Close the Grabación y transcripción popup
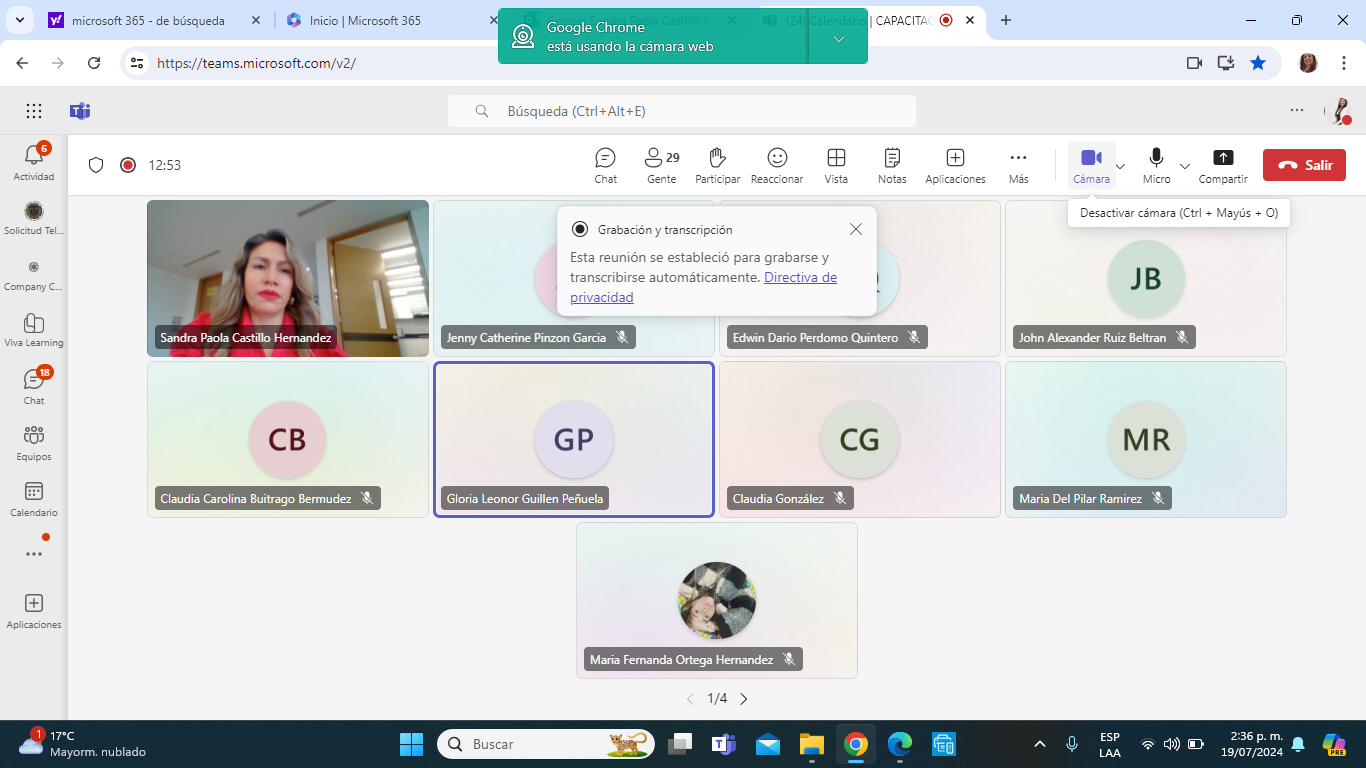 [x=855, y=229]
